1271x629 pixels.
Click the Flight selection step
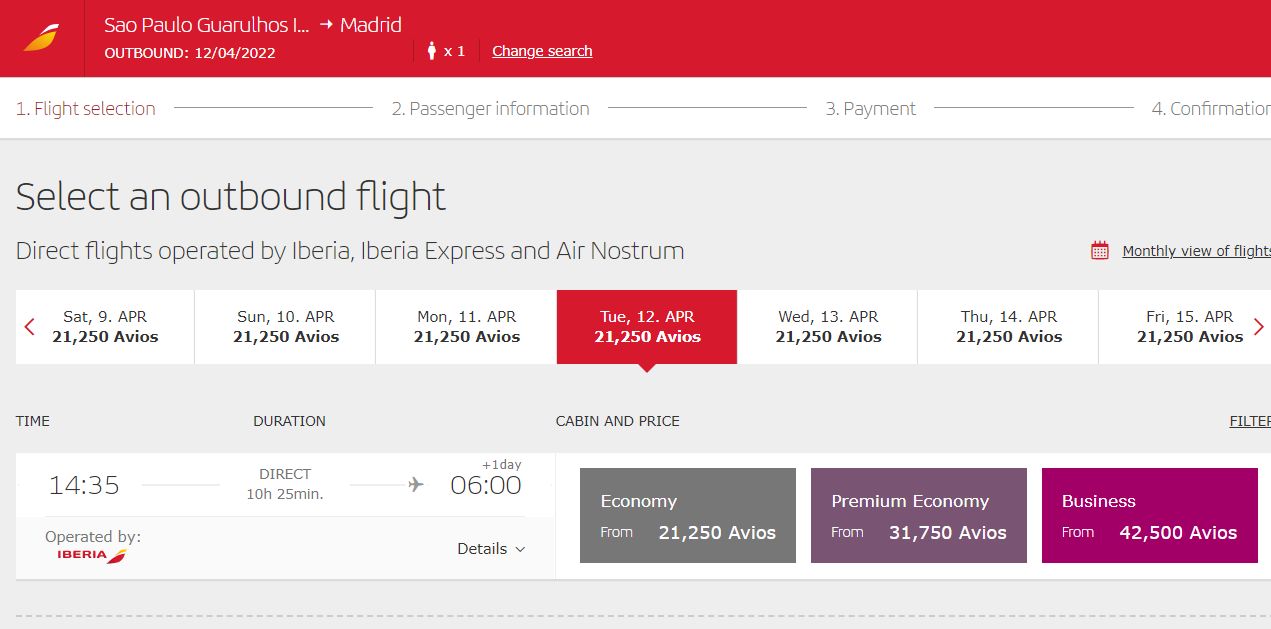point(86,109)
